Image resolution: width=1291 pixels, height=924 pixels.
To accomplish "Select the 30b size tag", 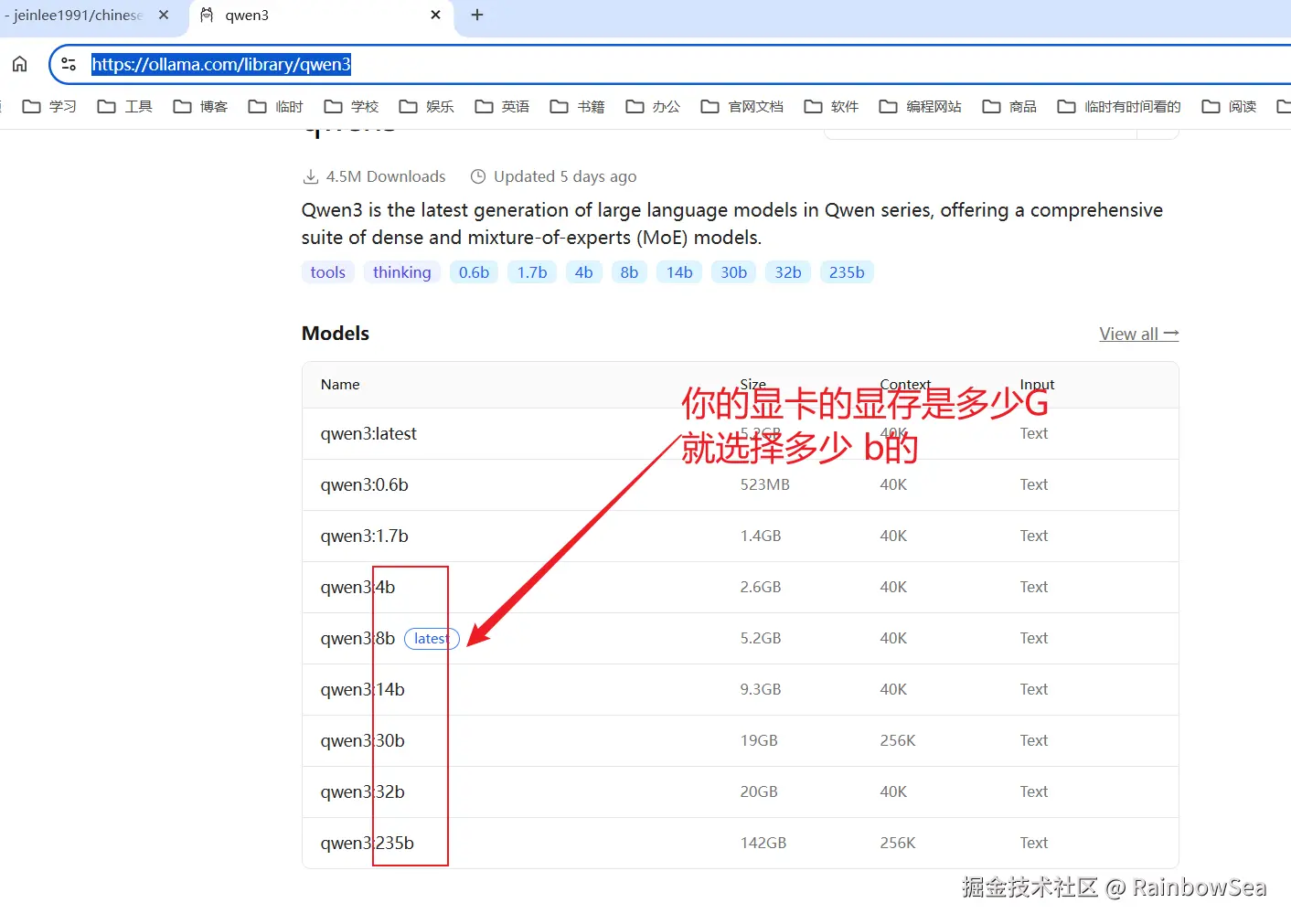I will pos(733,272).
